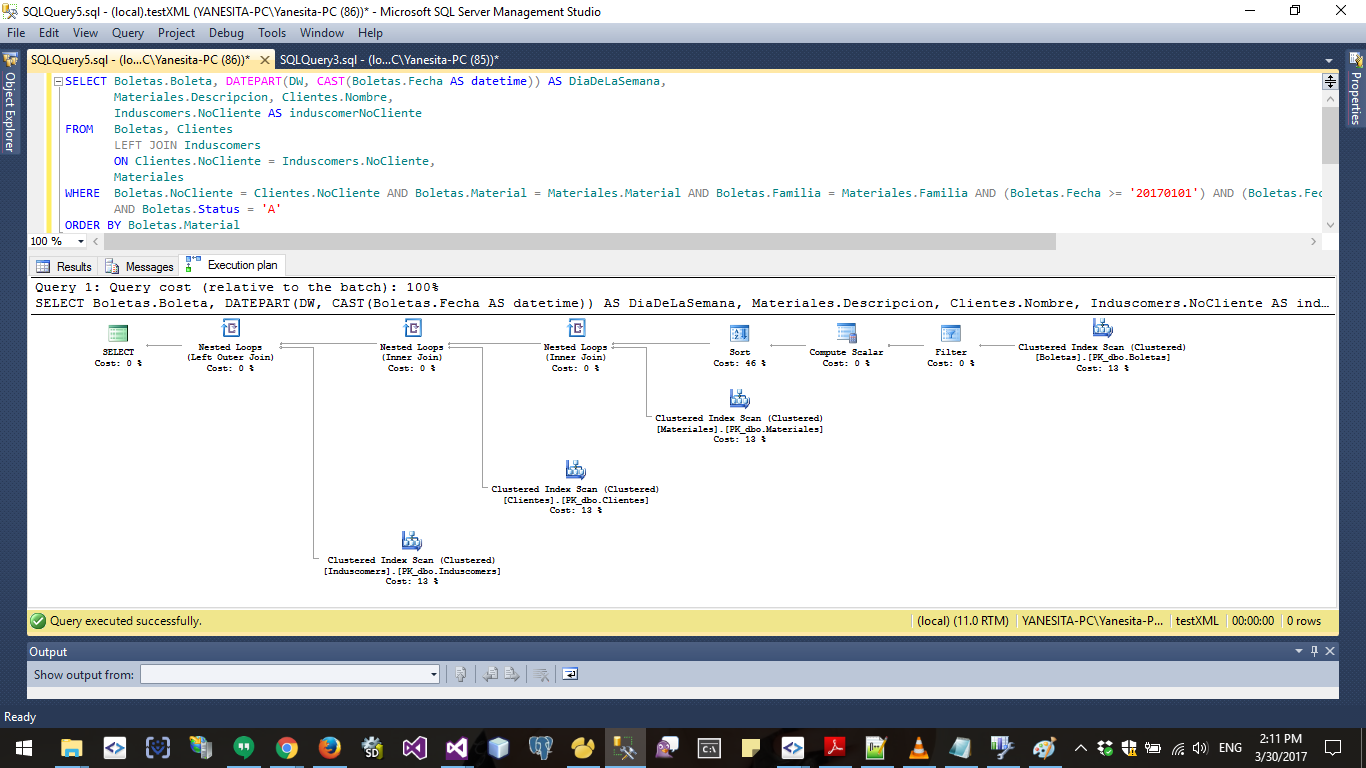Screen dimensions: 1366x768
Task: Click the editor split-window handle icon
Action: (x=1330, y=82)
